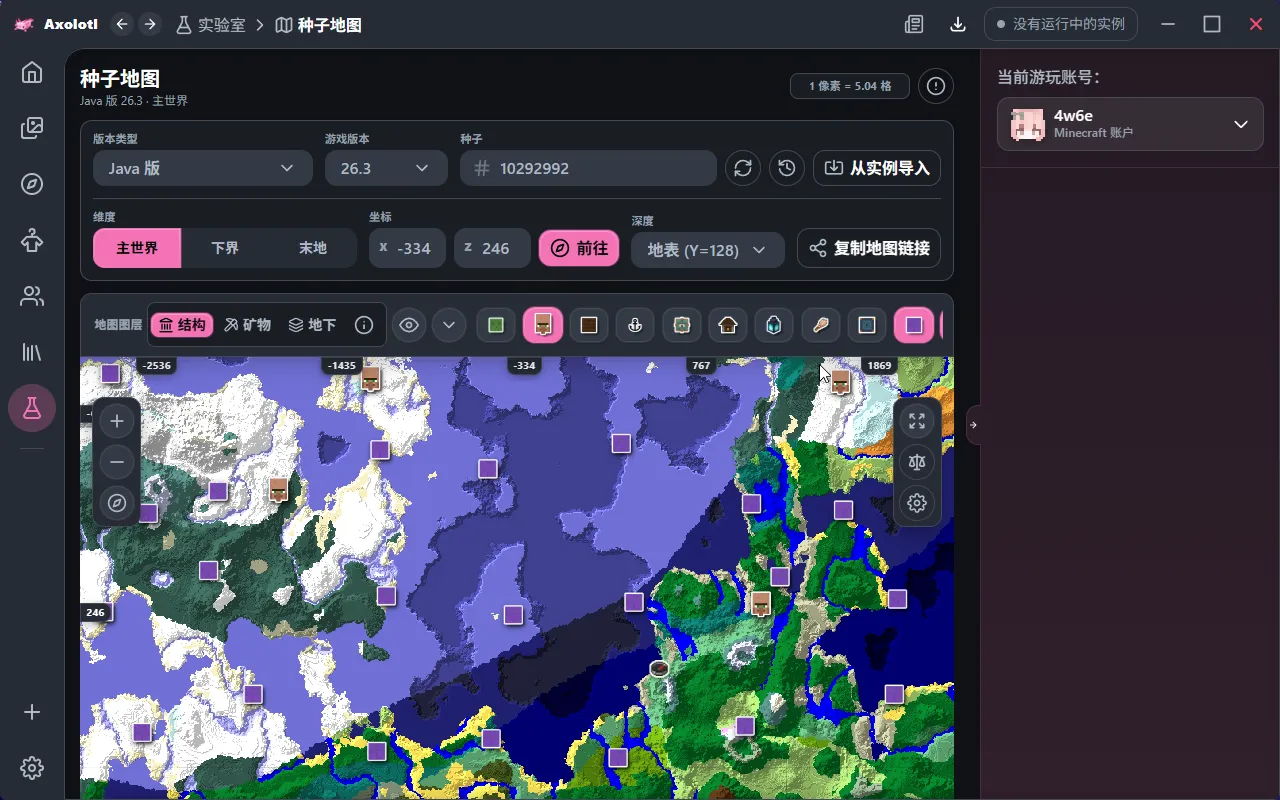Screen dimensions: 1280x800
Task: Toggle the green block structure filter
Action: point(495,325)
